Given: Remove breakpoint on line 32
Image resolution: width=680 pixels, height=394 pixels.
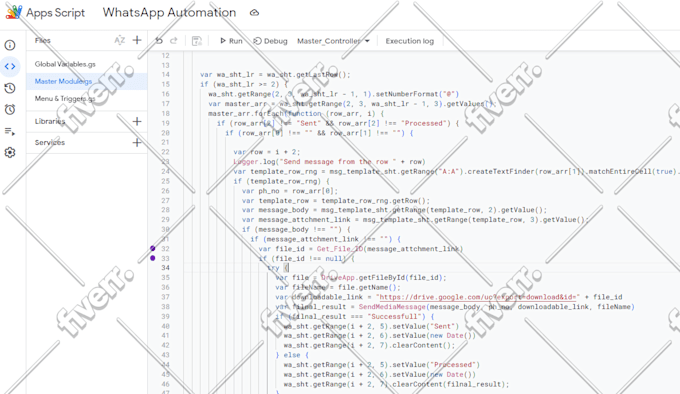Looking at the screenshot, I should [153, 248].
